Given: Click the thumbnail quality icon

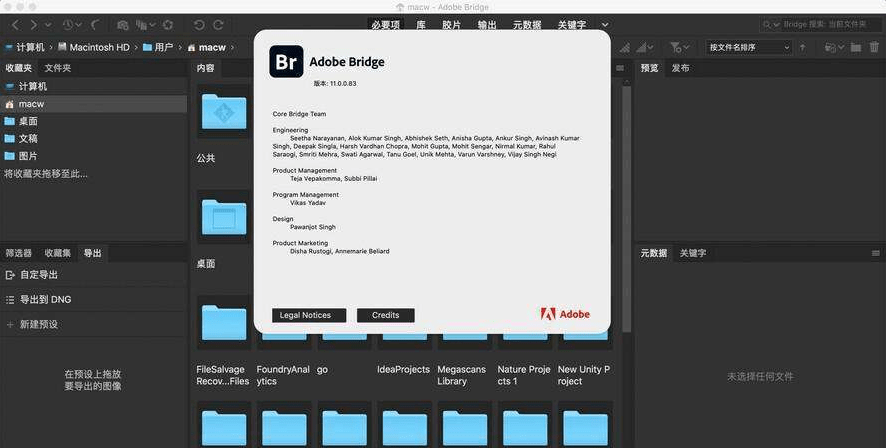Looking at the screenshot, I should coord(624,47).
